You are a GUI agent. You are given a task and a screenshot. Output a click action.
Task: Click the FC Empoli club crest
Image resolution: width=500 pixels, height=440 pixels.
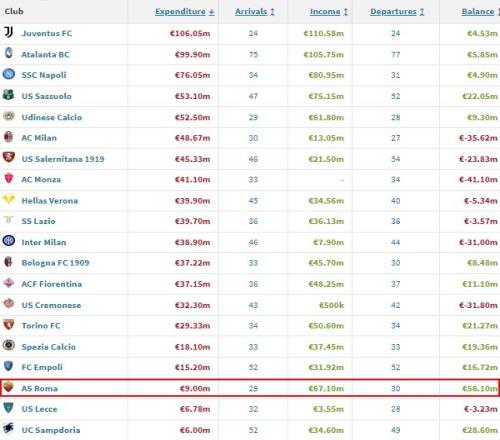(9, 366)
